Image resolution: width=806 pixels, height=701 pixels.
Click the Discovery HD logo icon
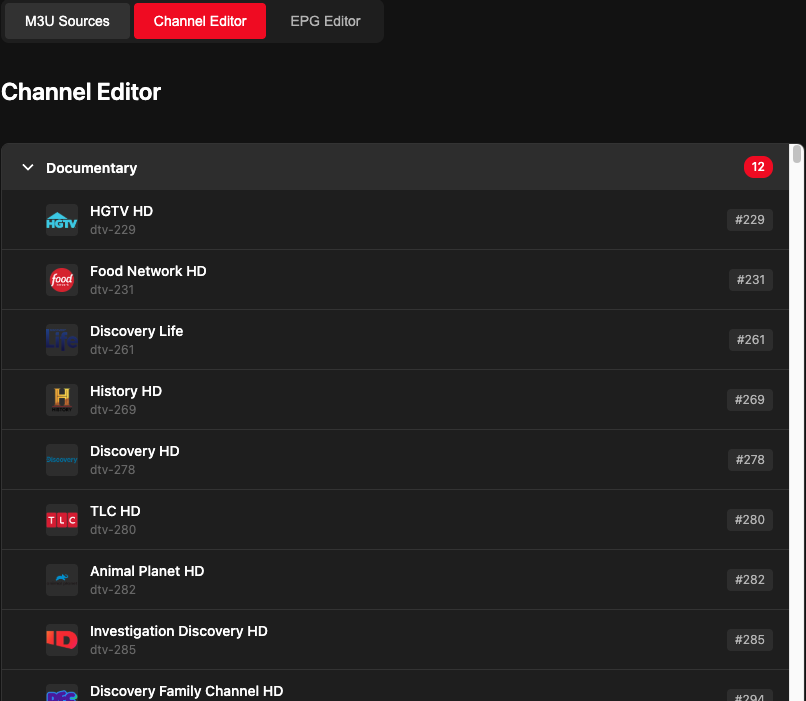(x=62, y=460)
